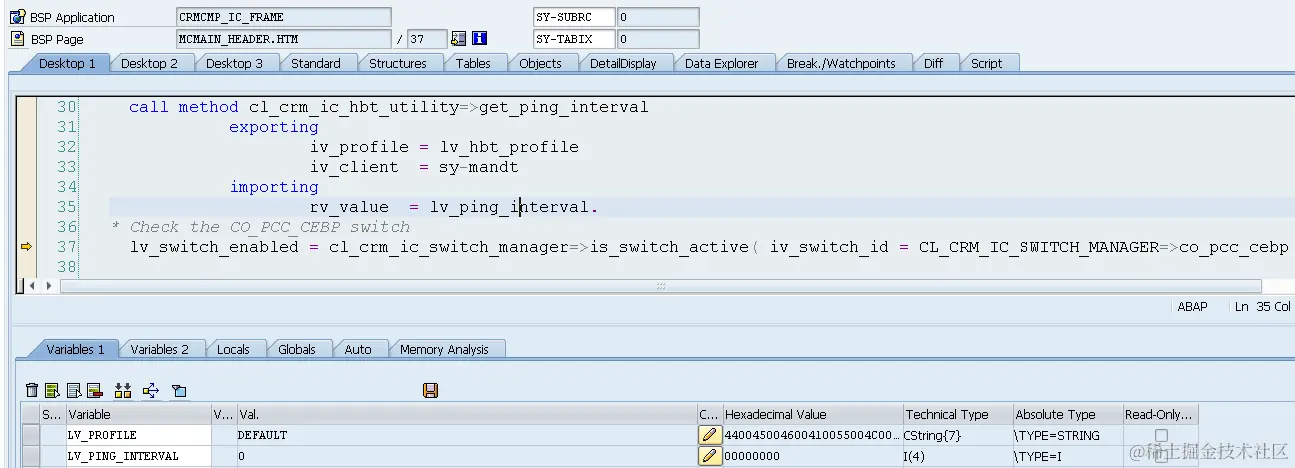The height and width of the screenshot is (468, 1295).
Task: Click the blue information icon
Action: coord(479,39)
